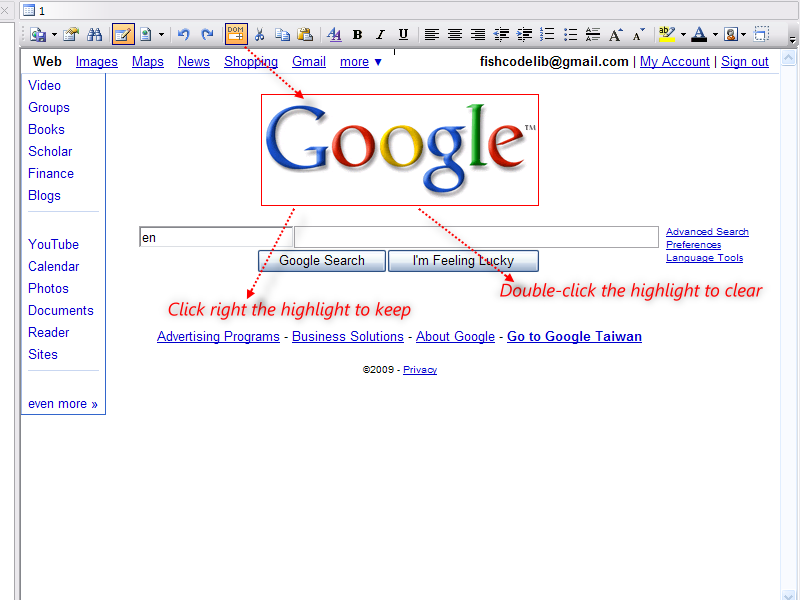Close the panel with the X button
This screenshot has width=800, height=600.
(5, 10)
